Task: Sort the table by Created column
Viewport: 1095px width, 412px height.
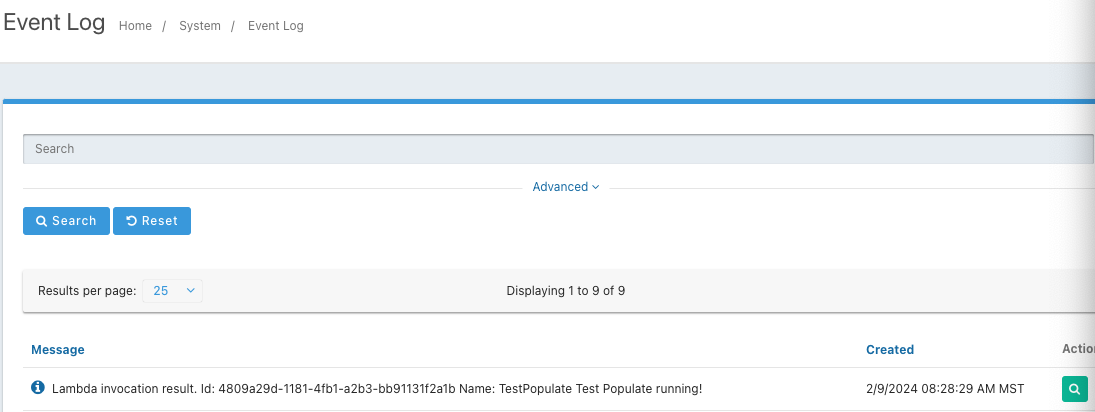Action: (x=890, y=350)
